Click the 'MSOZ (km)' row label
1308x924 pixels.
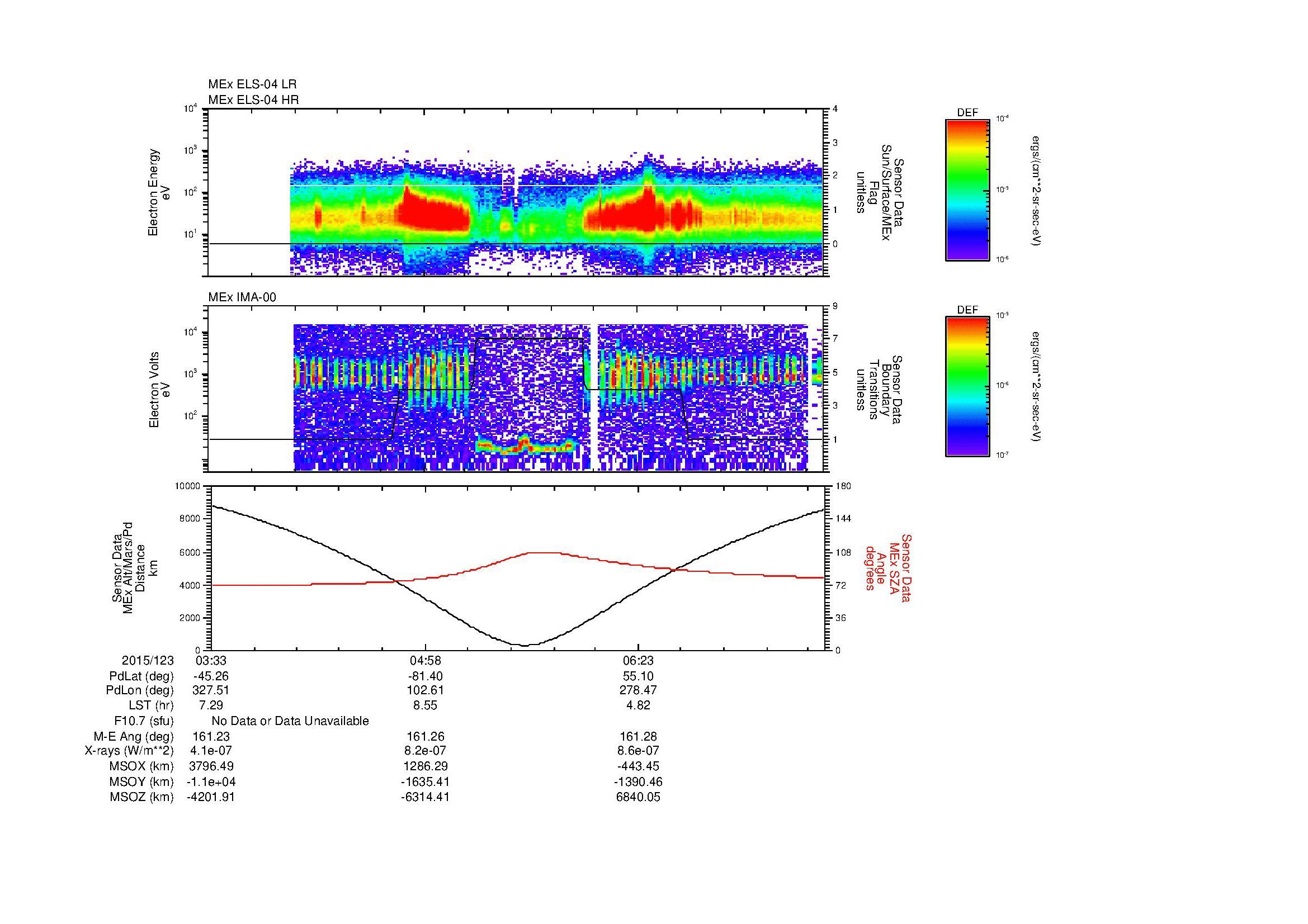click(x=141, y=797)
